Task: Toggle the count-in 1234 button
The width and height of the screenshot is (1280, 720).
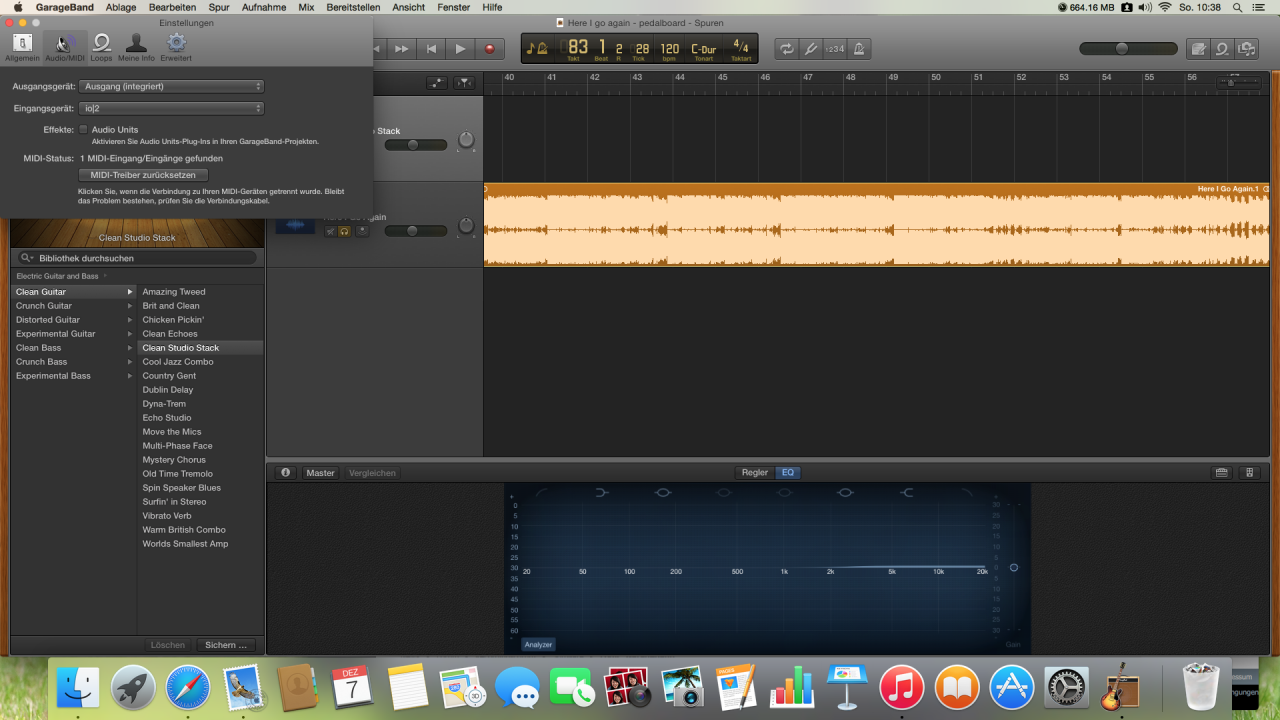Action: pos(835,48)
